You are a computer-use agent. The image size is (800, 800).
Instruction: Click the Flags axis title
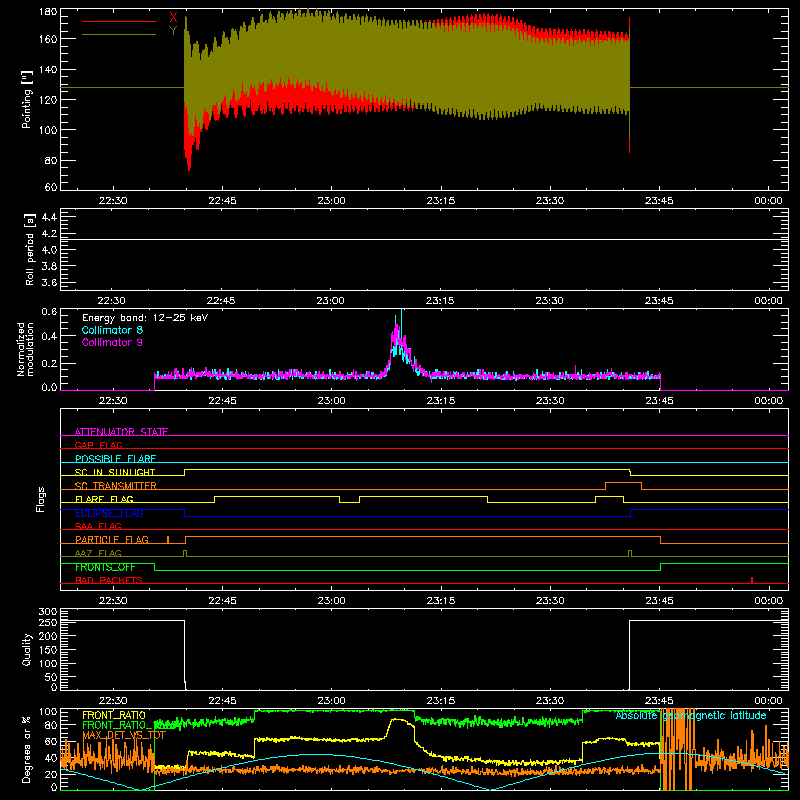40,499
